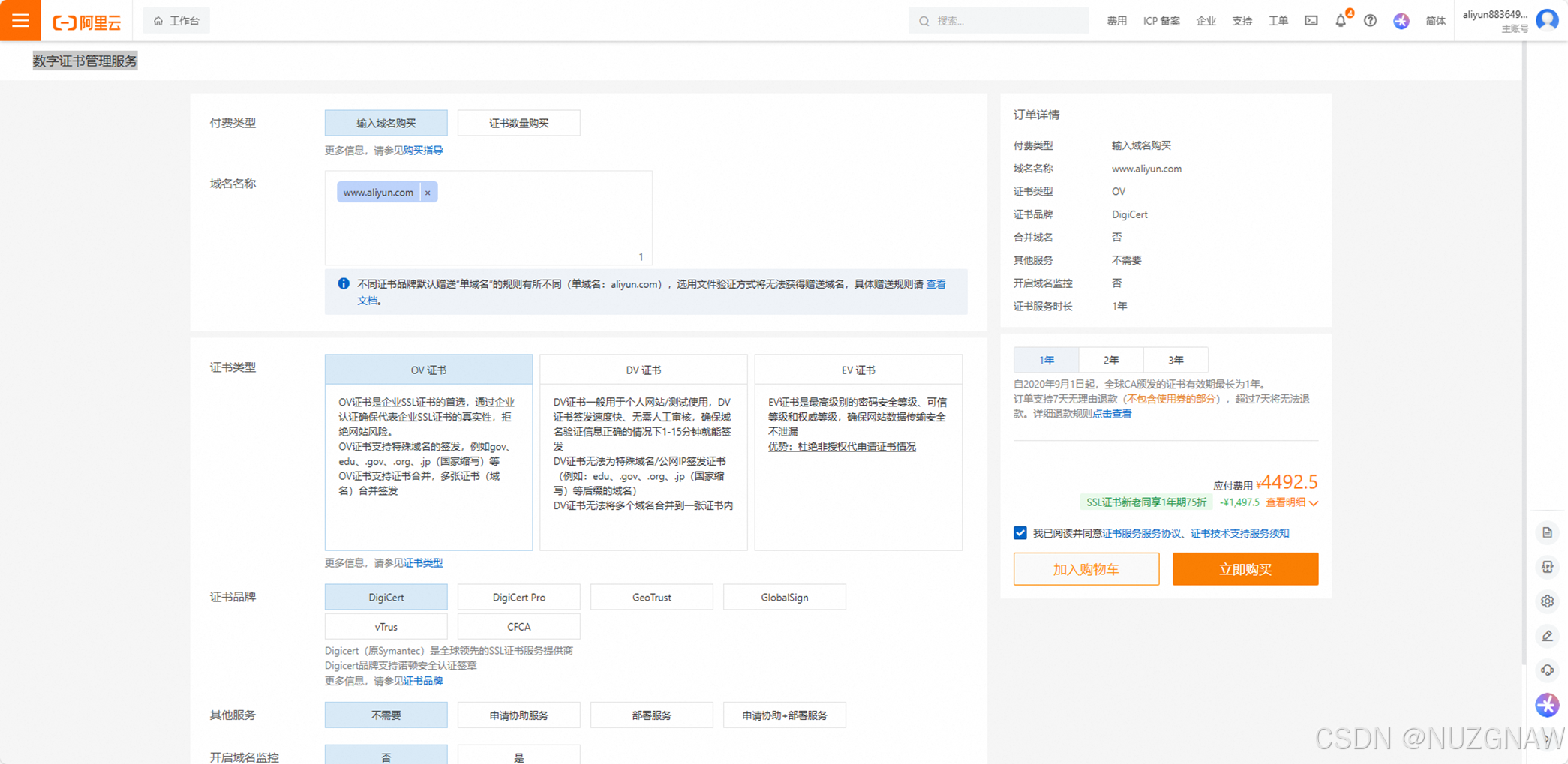Open the 证书品牌 more info link
The width and height of the screenshot is (1568, 764).
(x=423, y=681)
